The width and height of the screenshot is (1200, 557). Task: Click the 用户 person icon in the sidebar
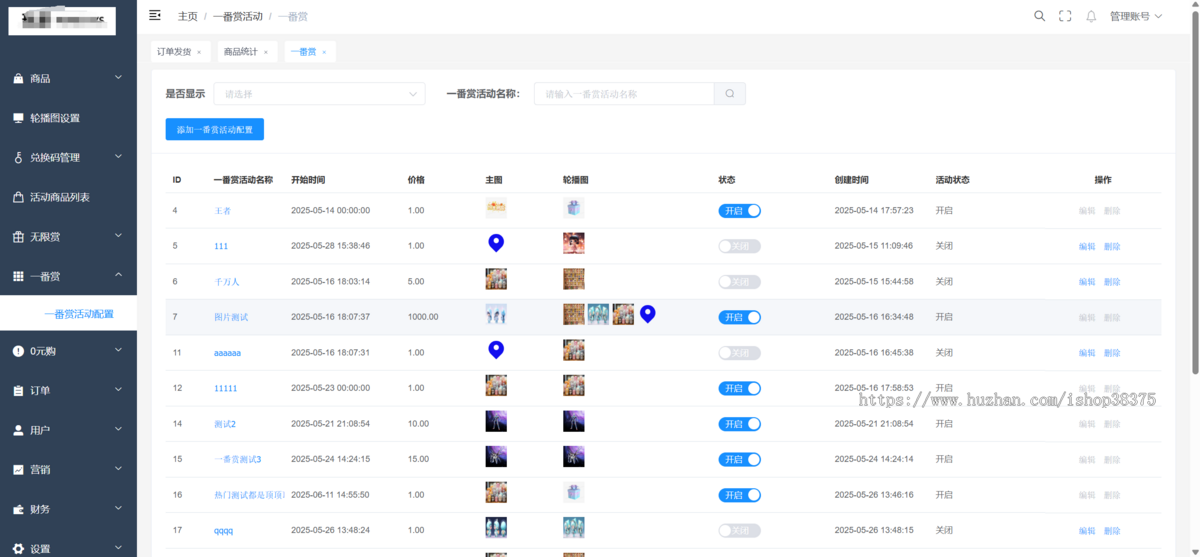[18, 430]
